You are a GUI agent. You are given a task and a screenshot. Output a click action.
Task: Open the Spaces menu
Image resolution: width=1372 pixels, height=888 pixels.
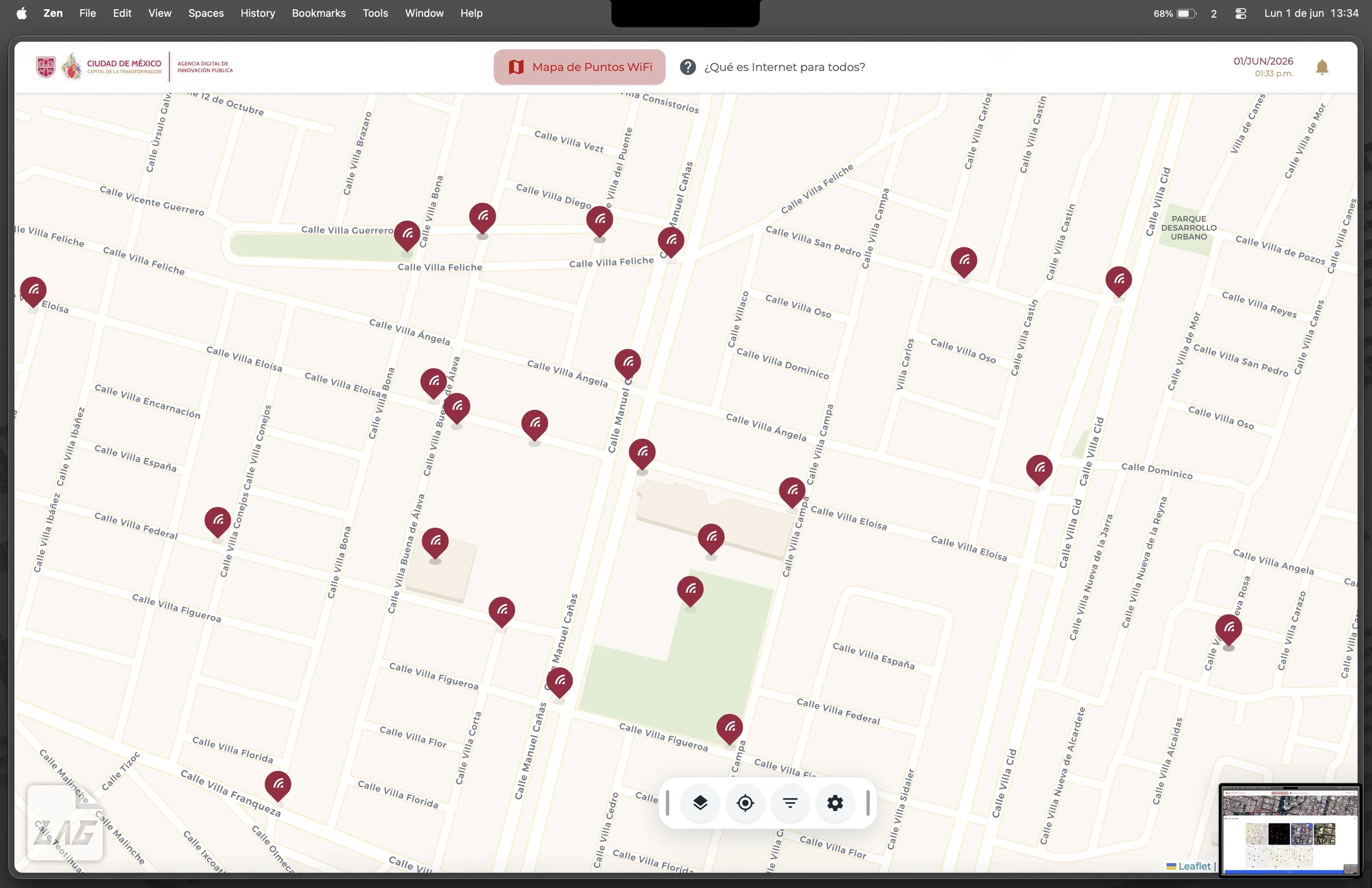click(206, 13)
